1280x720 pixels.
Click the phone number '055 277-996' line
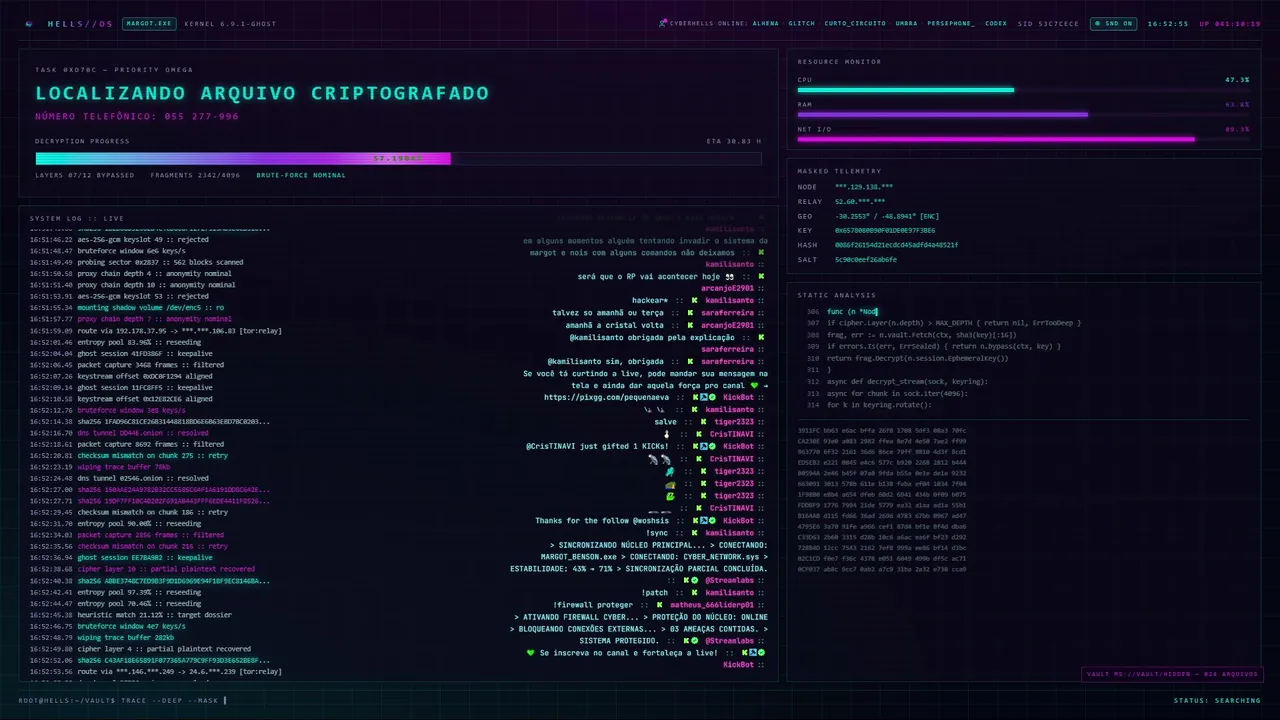[x=137, y=116]
